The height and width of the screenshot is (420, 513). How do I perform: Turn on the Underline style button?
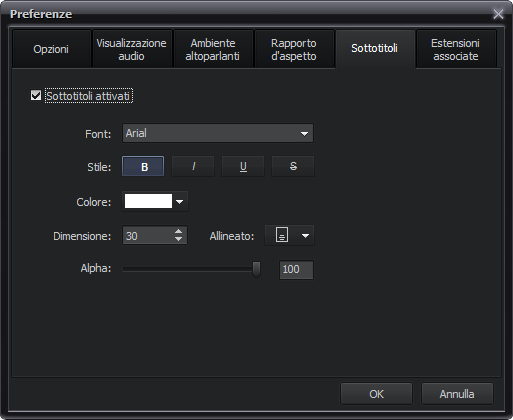(x=243, y=166)
